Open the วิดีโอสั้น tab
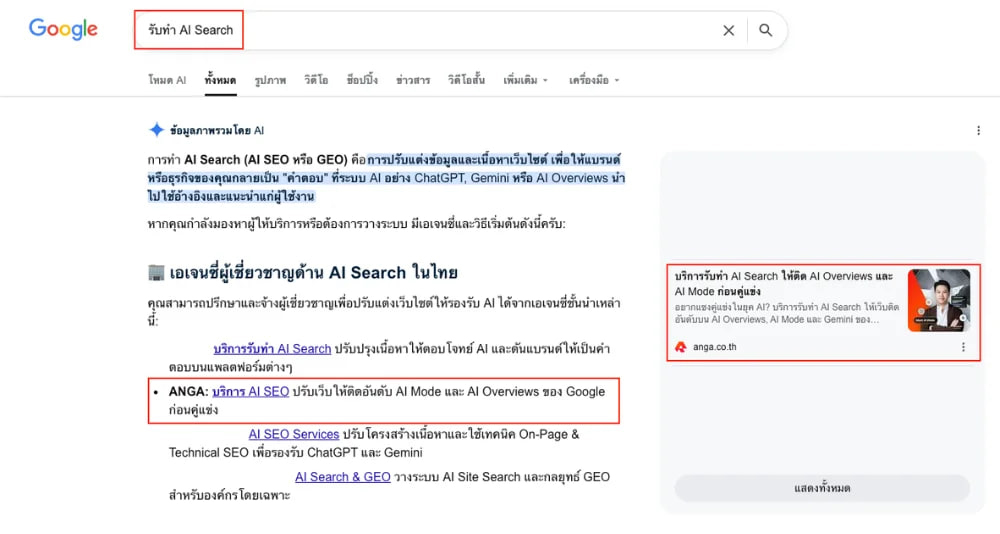 (x=466, y=80)
